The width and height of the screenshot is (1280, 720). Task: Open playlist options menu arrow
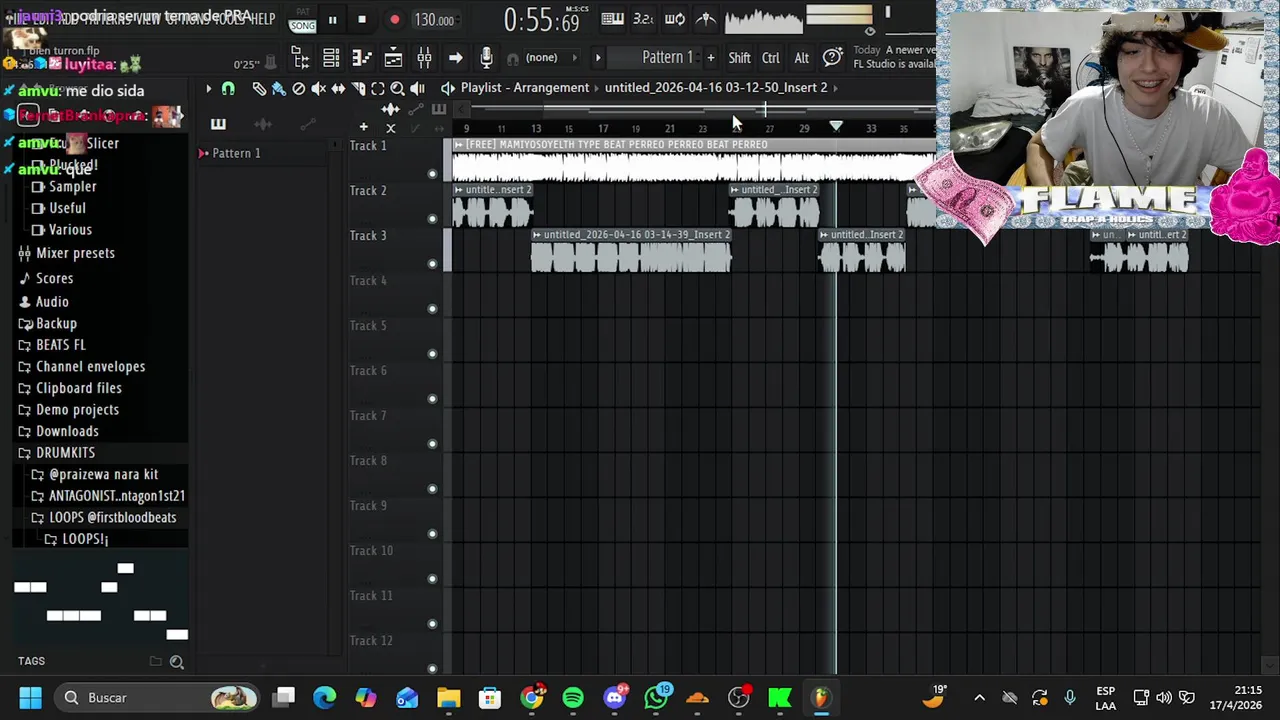tap(208, 88)
